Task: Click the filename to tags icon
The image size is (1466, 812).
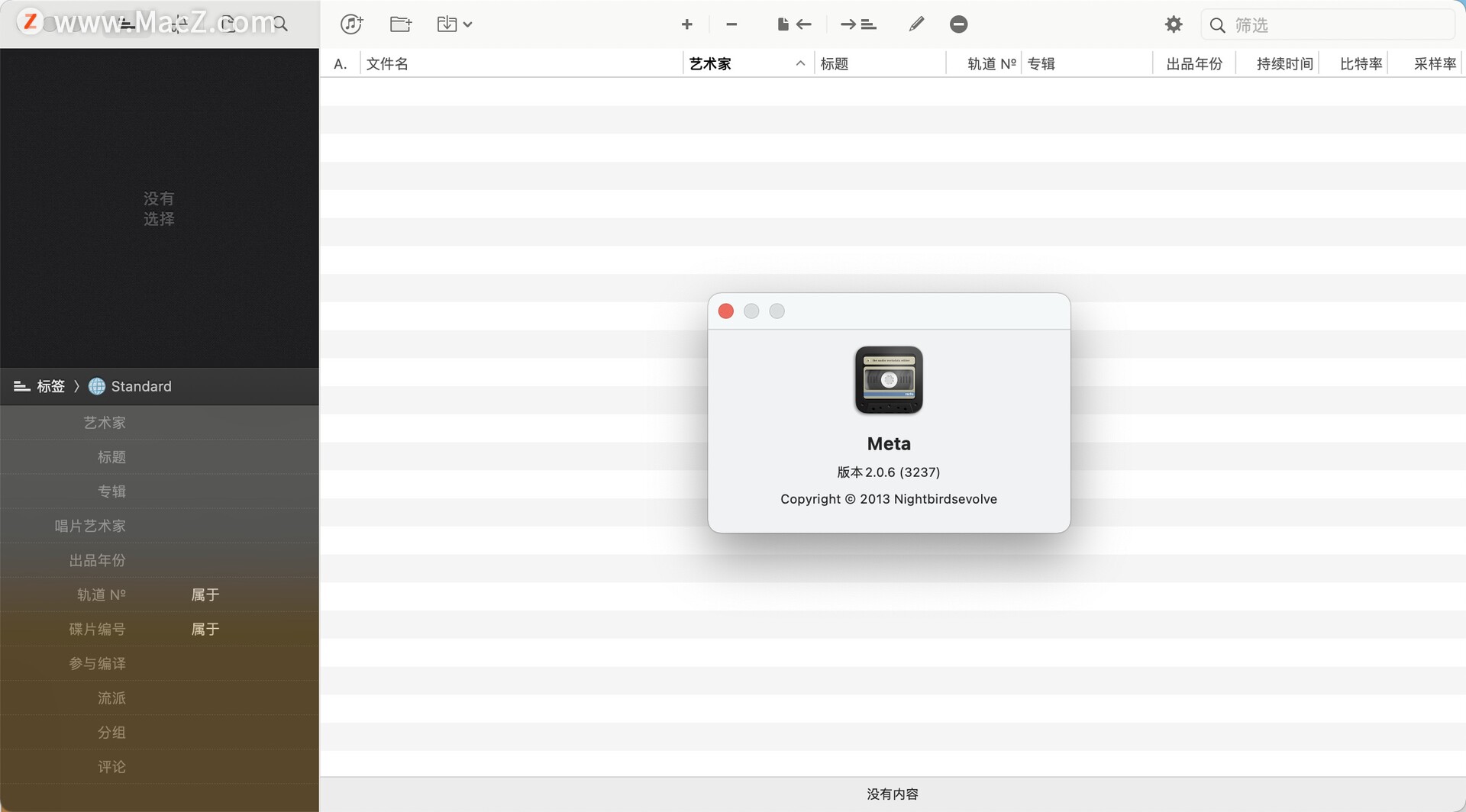Action: coord(794,24)
